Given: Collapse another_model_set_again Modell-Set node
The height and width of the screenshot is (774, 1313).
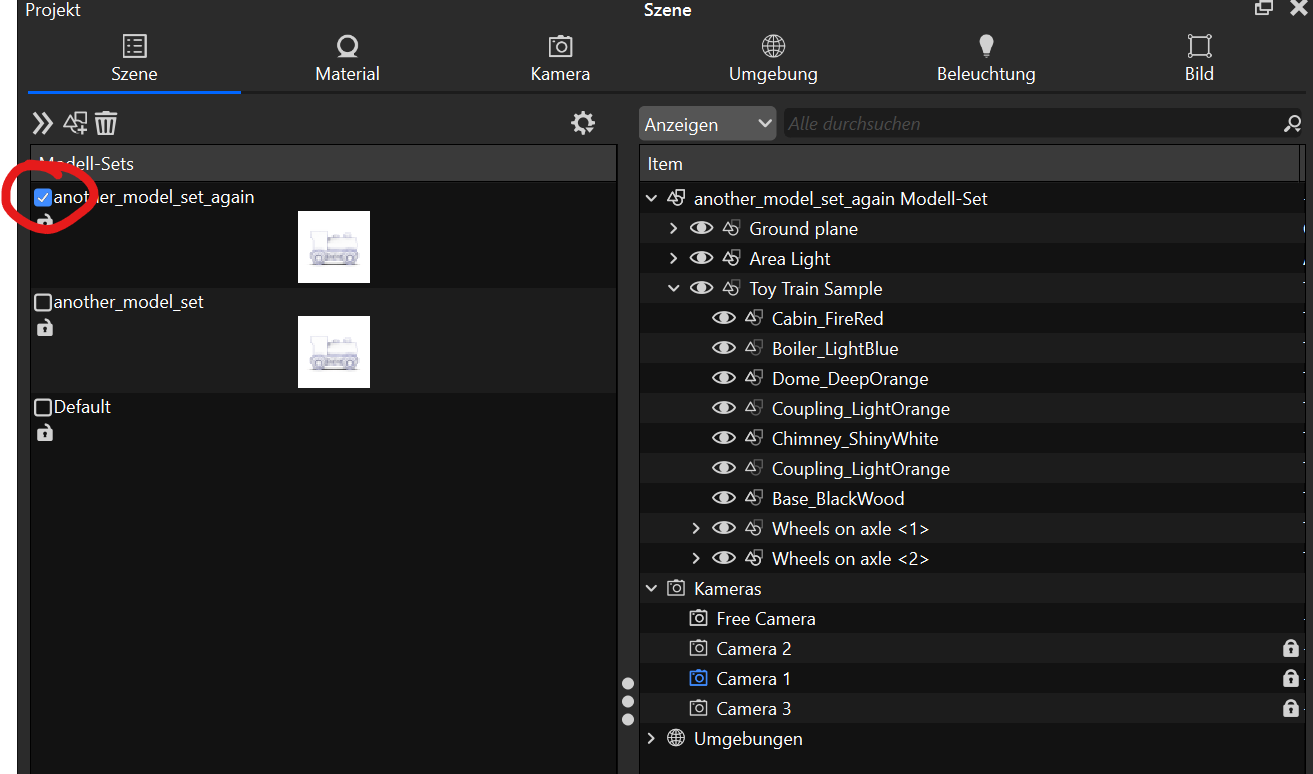Looking at the screenshot, I should click(652, 199).
